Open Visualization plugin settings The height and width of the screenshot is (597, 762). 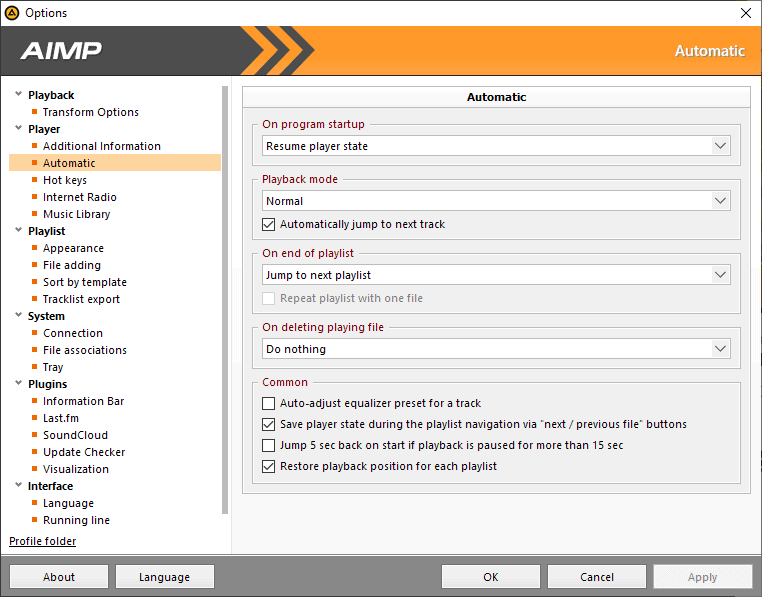coord(76,469)
